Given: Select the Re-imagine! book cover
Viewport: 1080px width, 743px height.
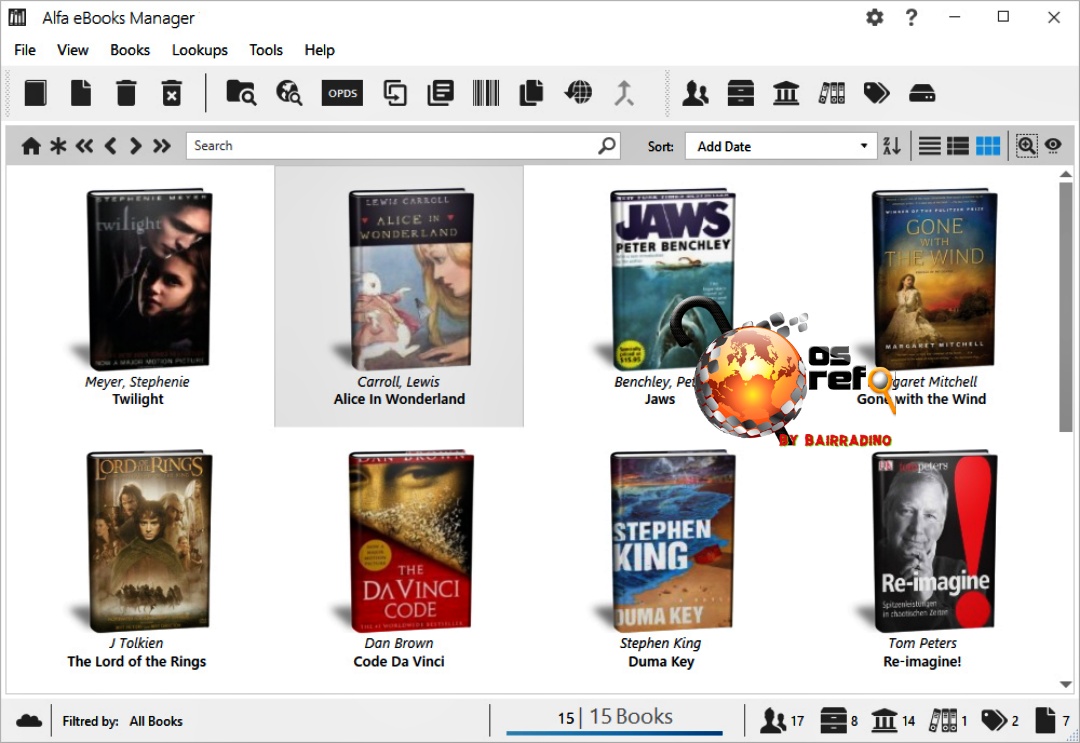Looking at the screenshot, I should tap(934, 541).
